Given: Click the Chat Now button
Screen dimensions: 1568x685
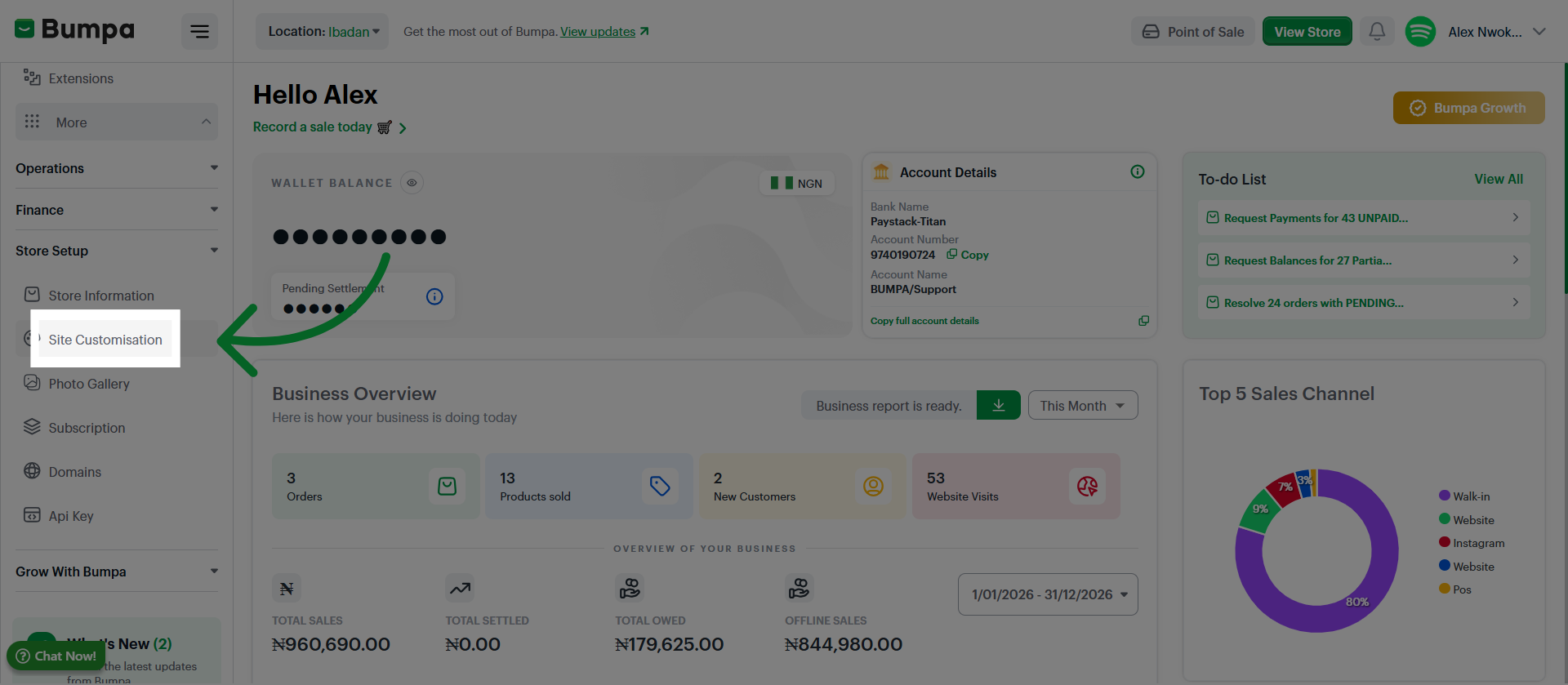Looking at the screenshot, I should click(x=56, y=656).
